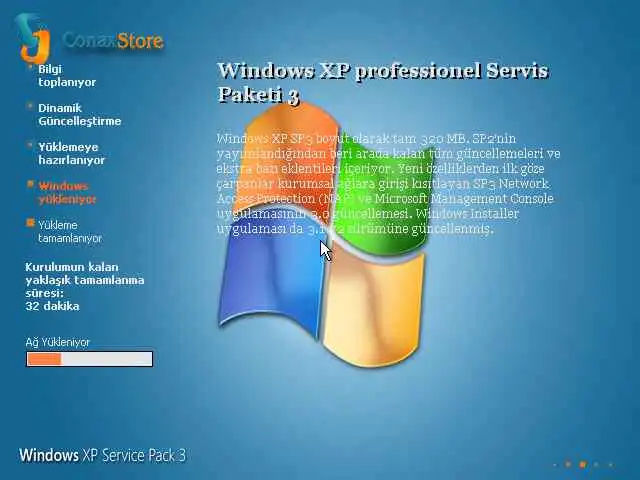Select the "Dinamik Güncelleştirme" setup step

tap(80, 115)
